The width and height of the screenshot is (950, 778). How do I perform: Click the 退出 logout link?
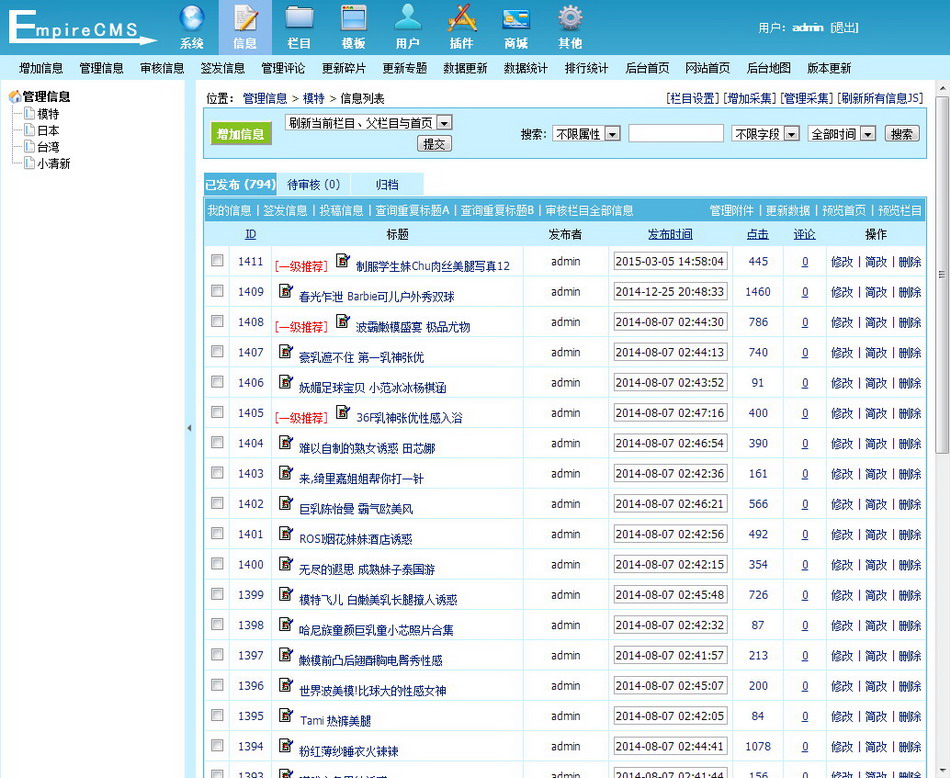[x=844, y=28]
